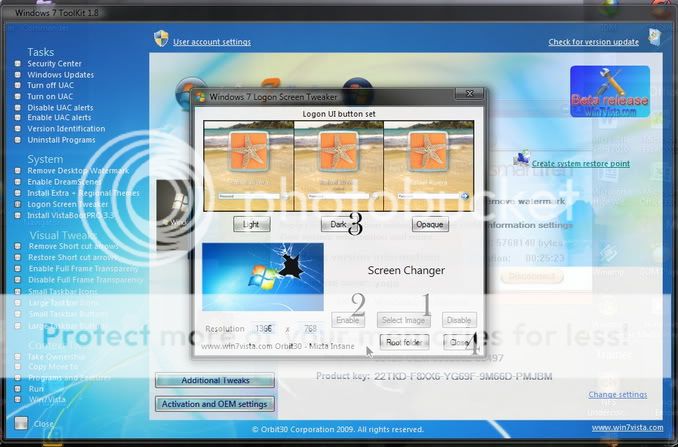The height and width of the screenshot is (447, 678).
Task: Click the Disable button in Screen Changer
Action: point(459,320)
